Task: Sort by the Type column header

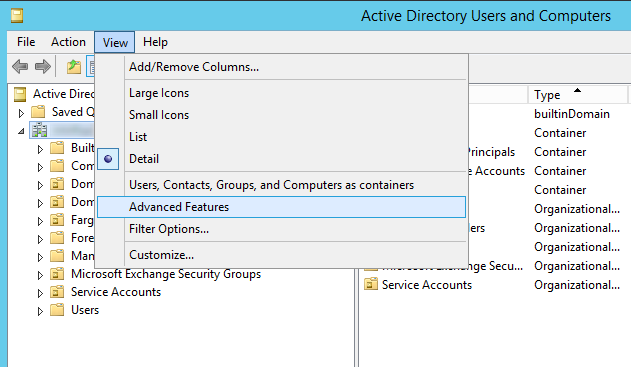Action: (x=577, y=95)
